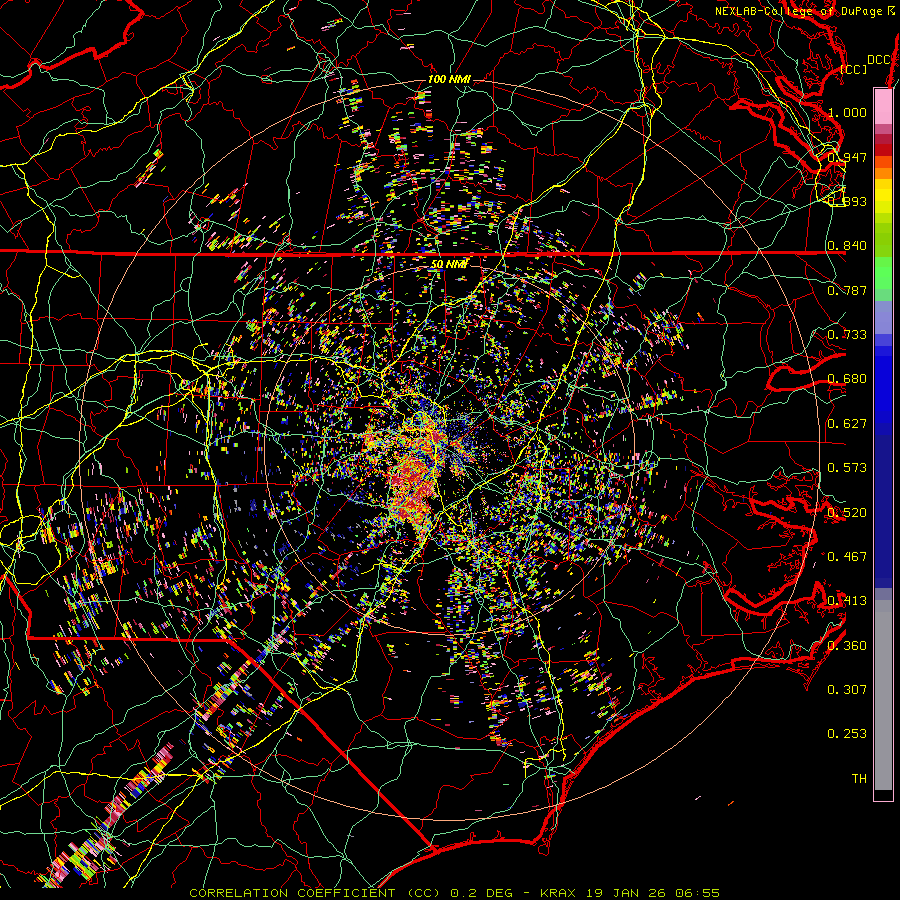Click the 0.253 scale value
900x900 pixels.
pyautogui.click(x=847, y=734)
